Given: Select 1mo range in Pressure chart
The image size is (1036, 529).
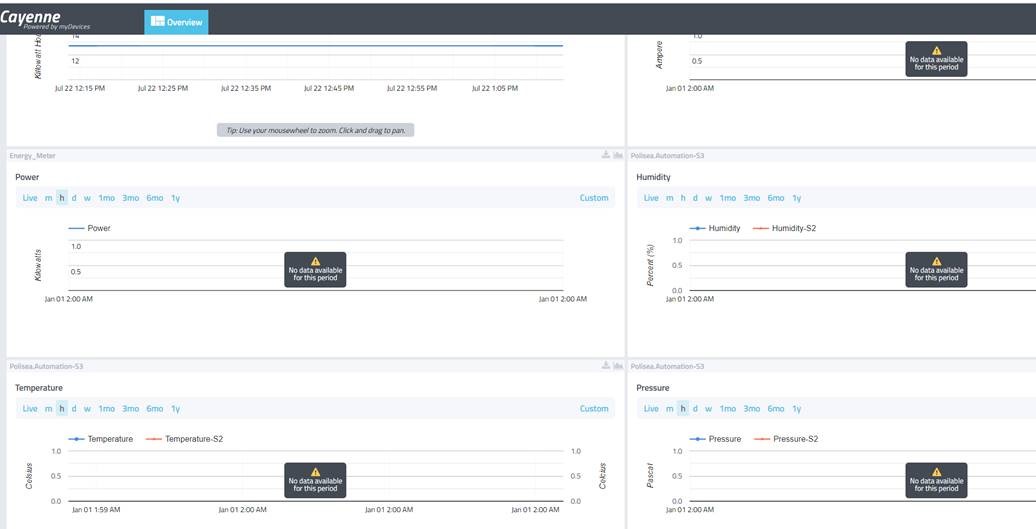Looking at the screenshot, I should [727, 408].
